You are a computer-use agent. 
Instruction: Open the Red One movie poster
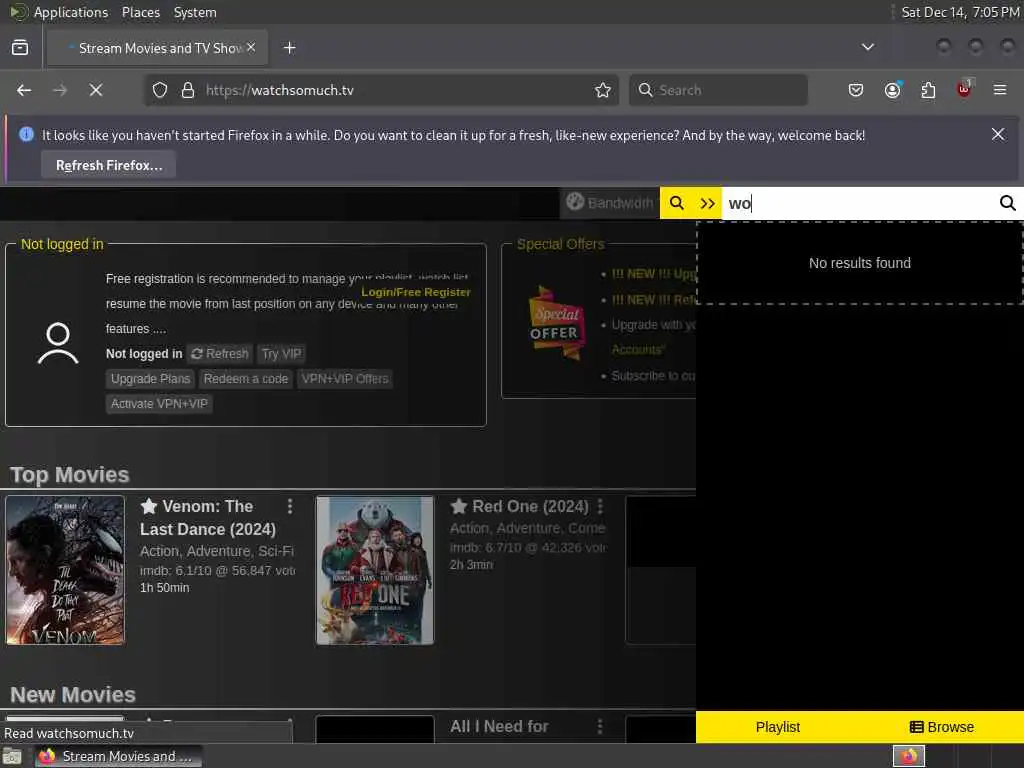point(375,570)
